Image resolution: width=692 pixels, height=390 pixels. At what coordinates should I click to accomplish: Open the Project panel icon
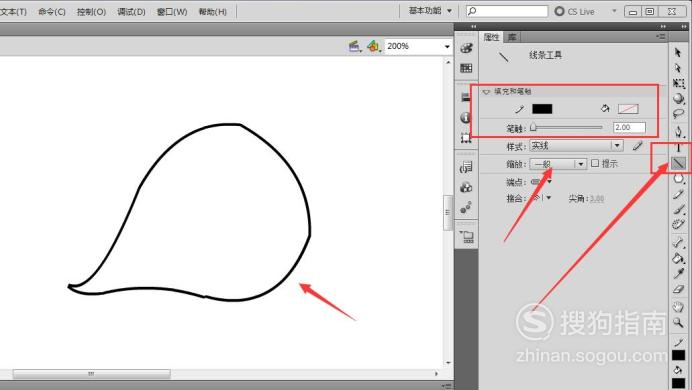(x=467, y=237)
